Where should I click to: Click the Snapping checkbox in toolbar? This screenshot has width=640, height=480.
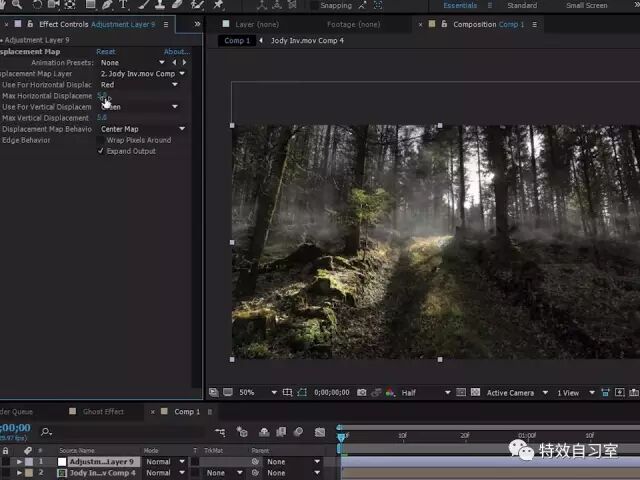pos(313,6)
